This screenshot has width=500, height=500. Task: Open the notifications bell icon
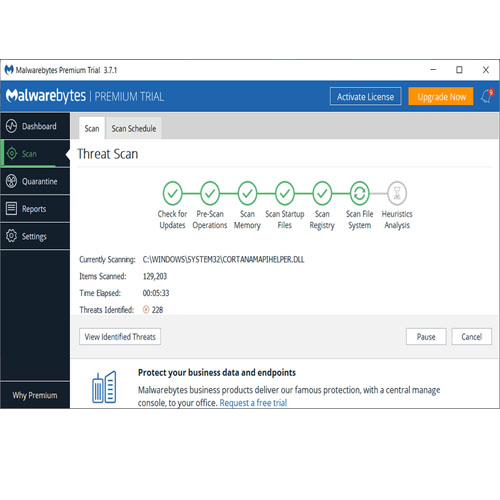(487, 96)
